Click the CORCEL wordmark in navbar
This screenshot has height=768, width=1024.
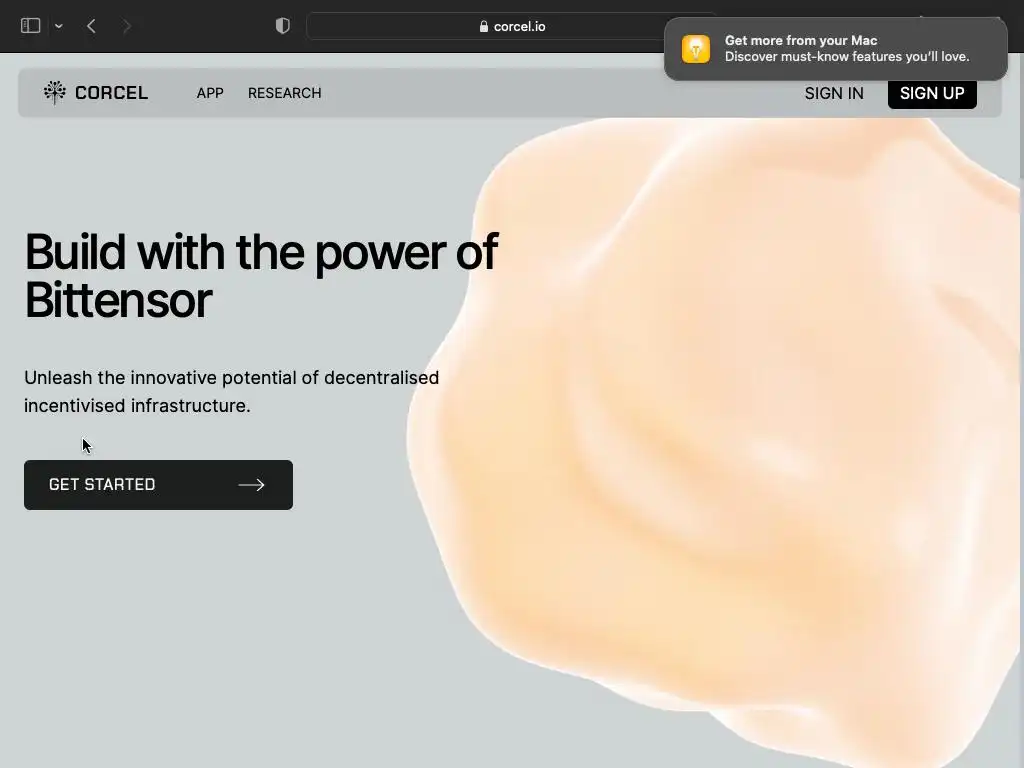[111, 93]
